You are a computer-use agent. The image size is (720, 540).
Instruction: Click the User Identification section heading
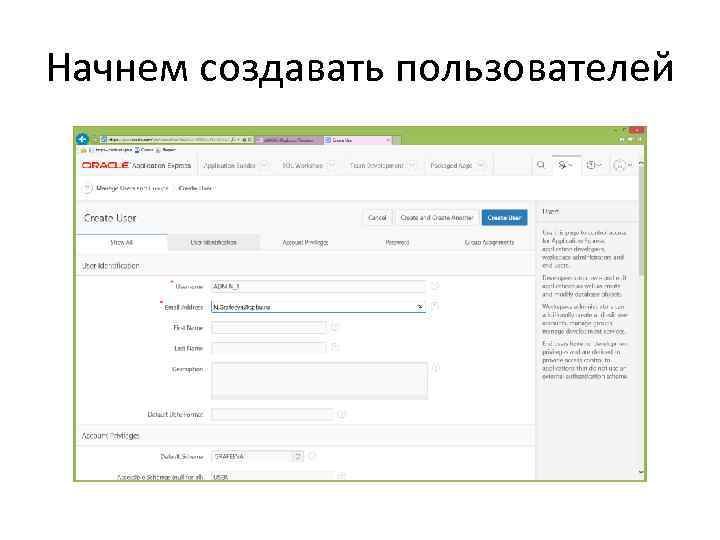coord(110,265)
